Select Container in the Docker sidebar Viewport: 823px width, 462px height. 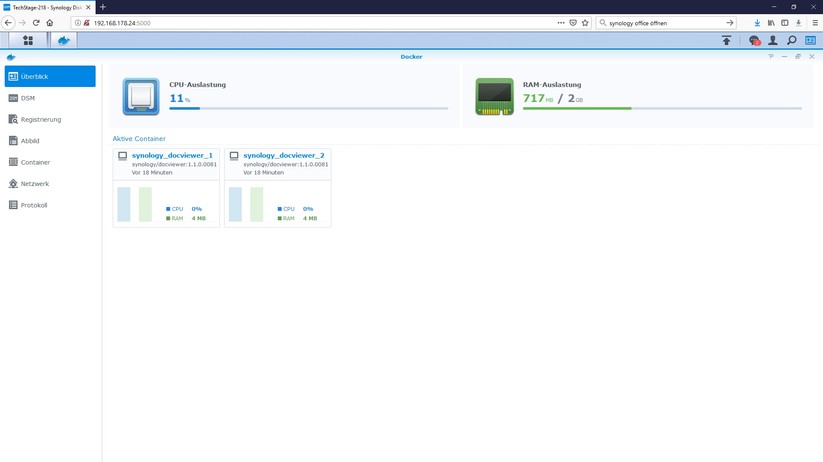coord(35,162)
